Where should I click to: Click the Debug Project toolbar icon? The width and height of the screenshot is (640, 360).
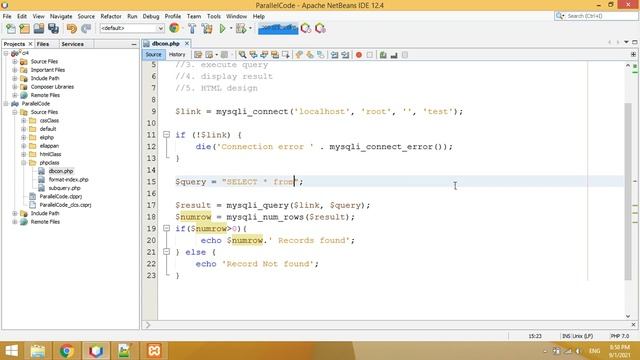241,28
